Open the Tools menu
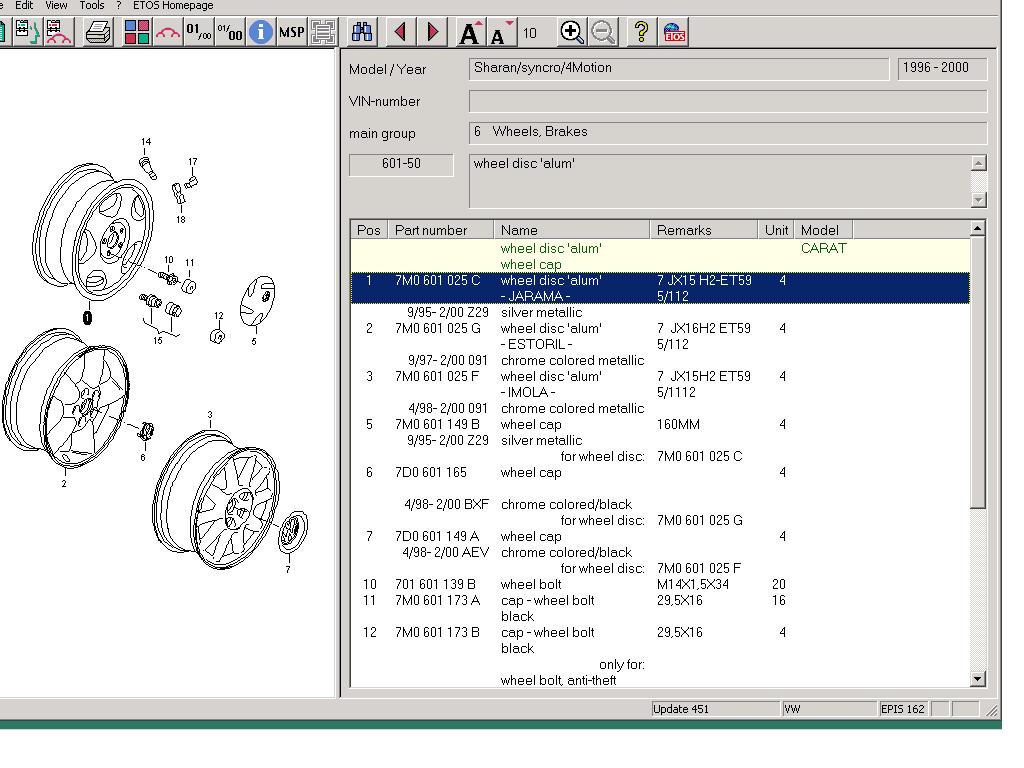The height and width of the screenshot is (768, 1024). (92, 5)
